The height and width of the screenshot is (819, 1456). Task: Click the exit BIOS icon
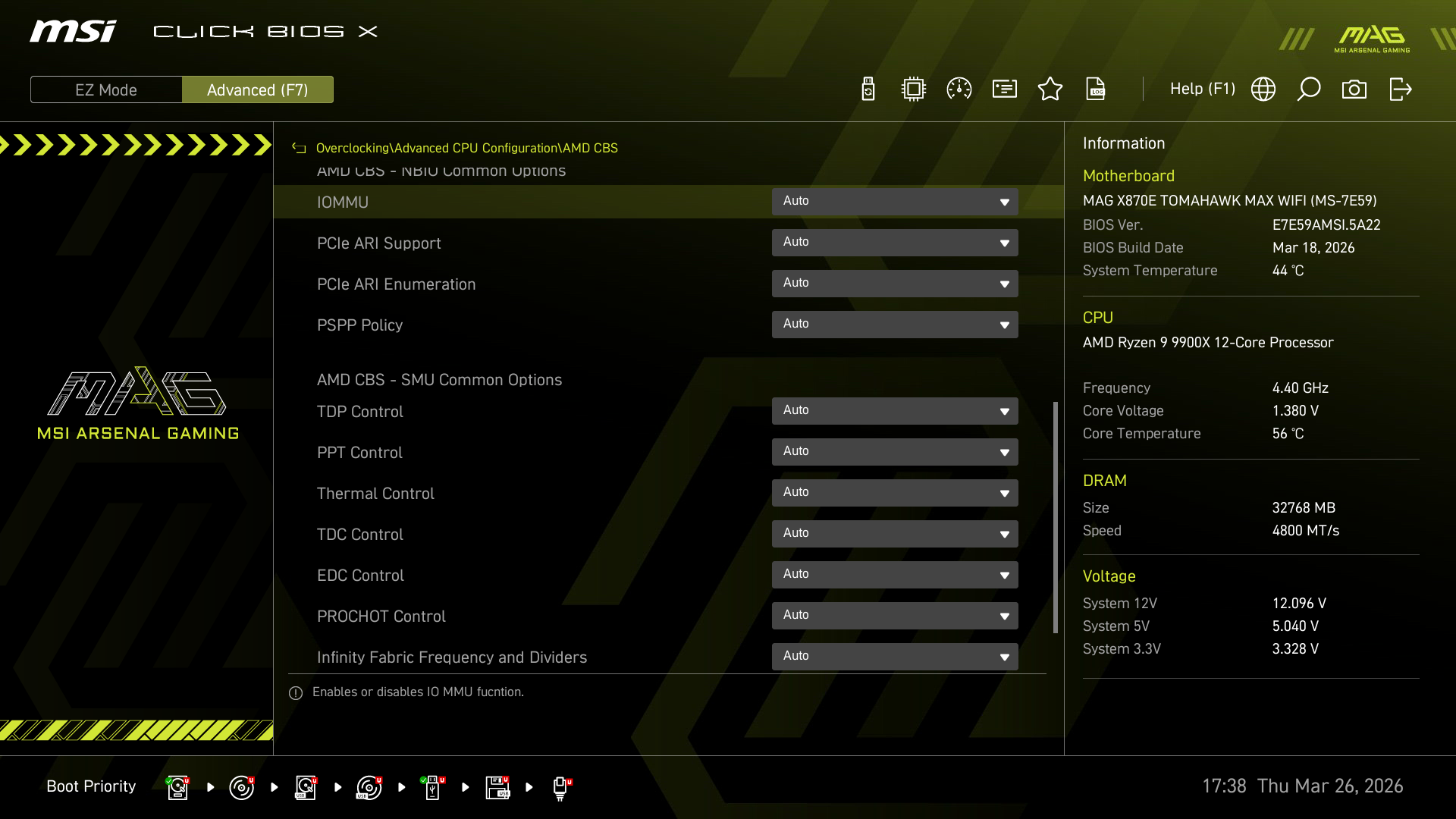1401,89
